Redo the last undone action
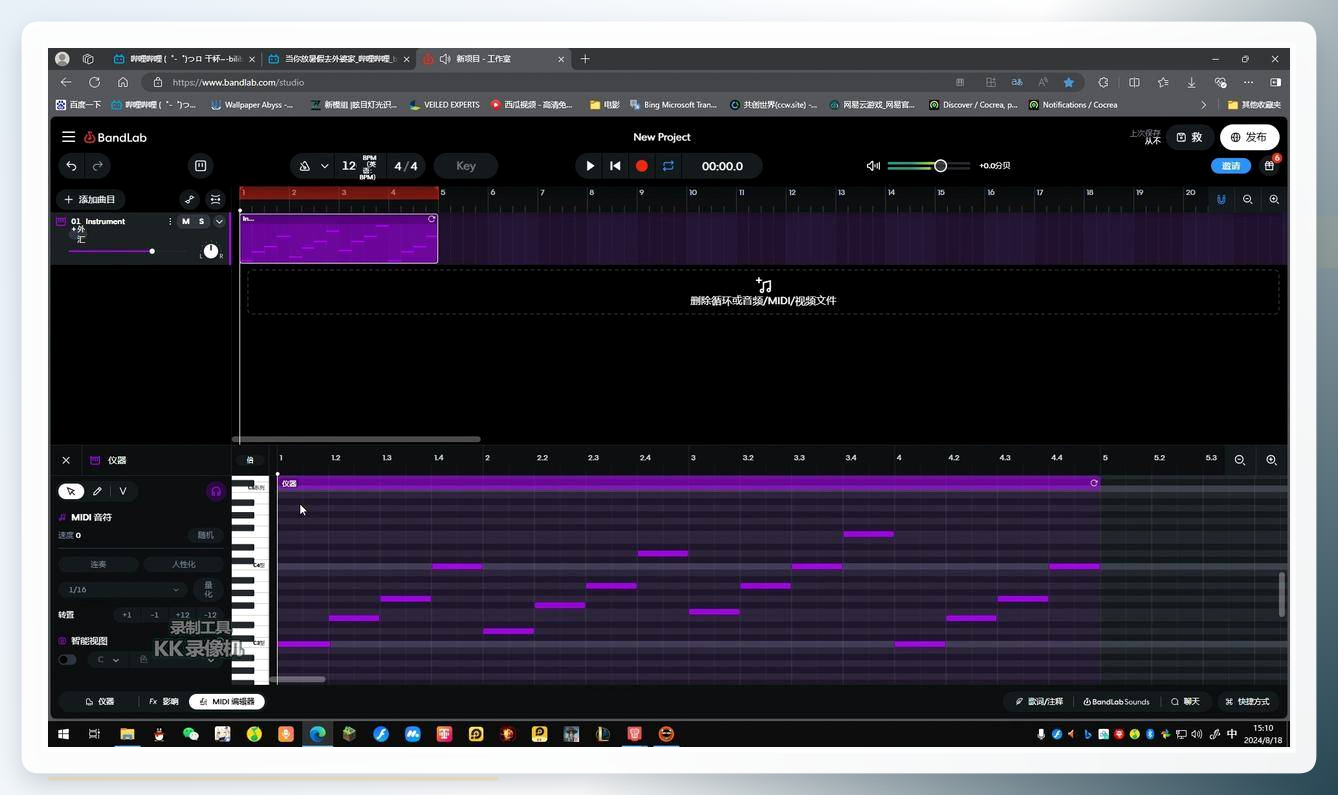 pyautogui.click(x=97, y=166)
